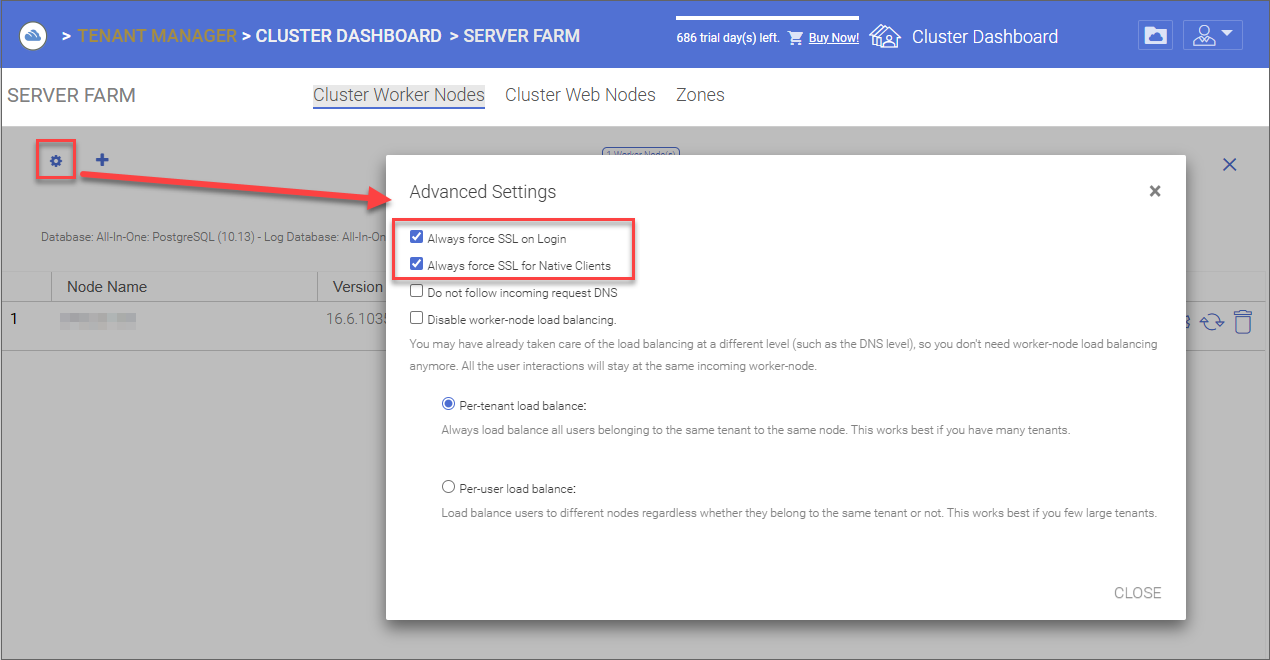The image size is (1270, 660).
Task: Enable Do not follow incoming request DNS
Action: [x=417, y=292]
